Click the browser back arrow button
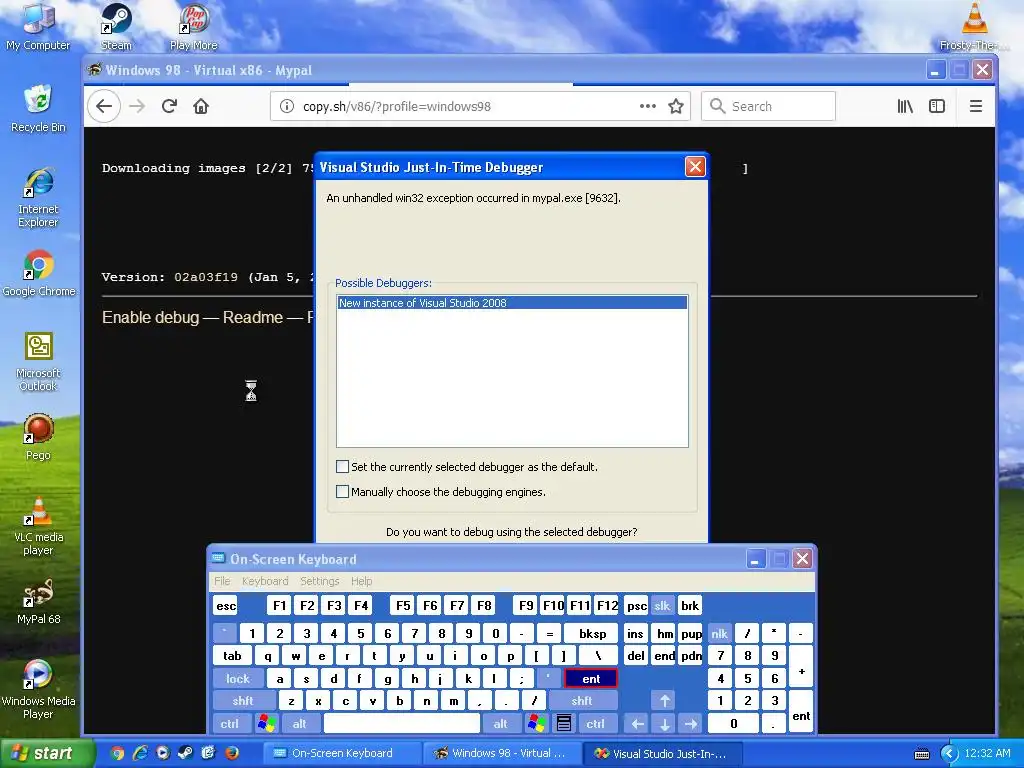Image resolution: width=1024 pixels, height=768 pixels. pos(104,106)
